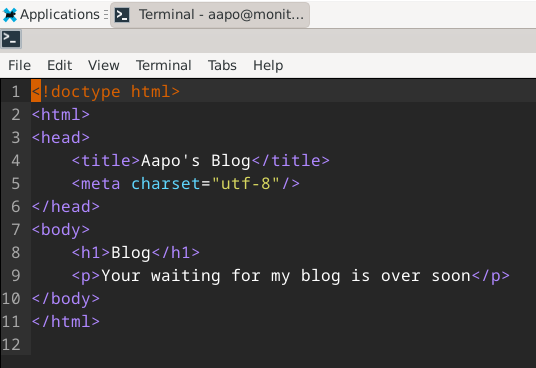Open the Edit menu

pos(59,65)
